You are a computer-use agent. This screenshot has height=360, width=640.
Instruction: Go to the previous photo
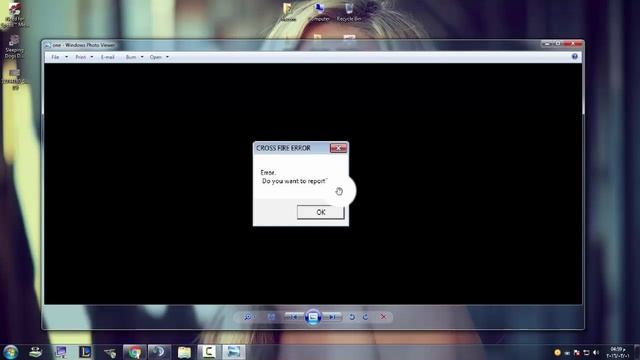coord(293,317)
